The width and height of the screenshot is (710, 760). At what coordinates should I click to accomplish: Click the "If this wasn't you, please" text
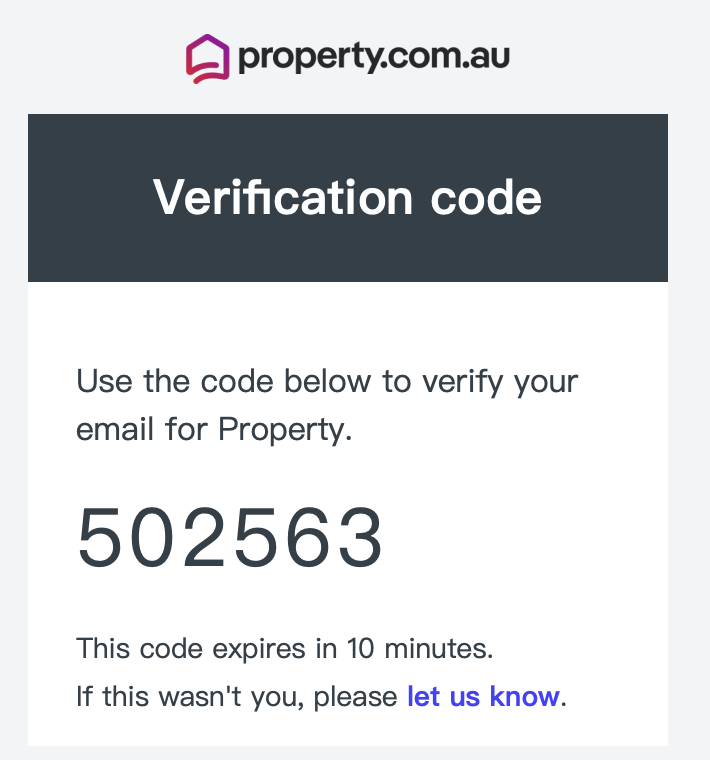pyautogui.click(x=237, y=697)
